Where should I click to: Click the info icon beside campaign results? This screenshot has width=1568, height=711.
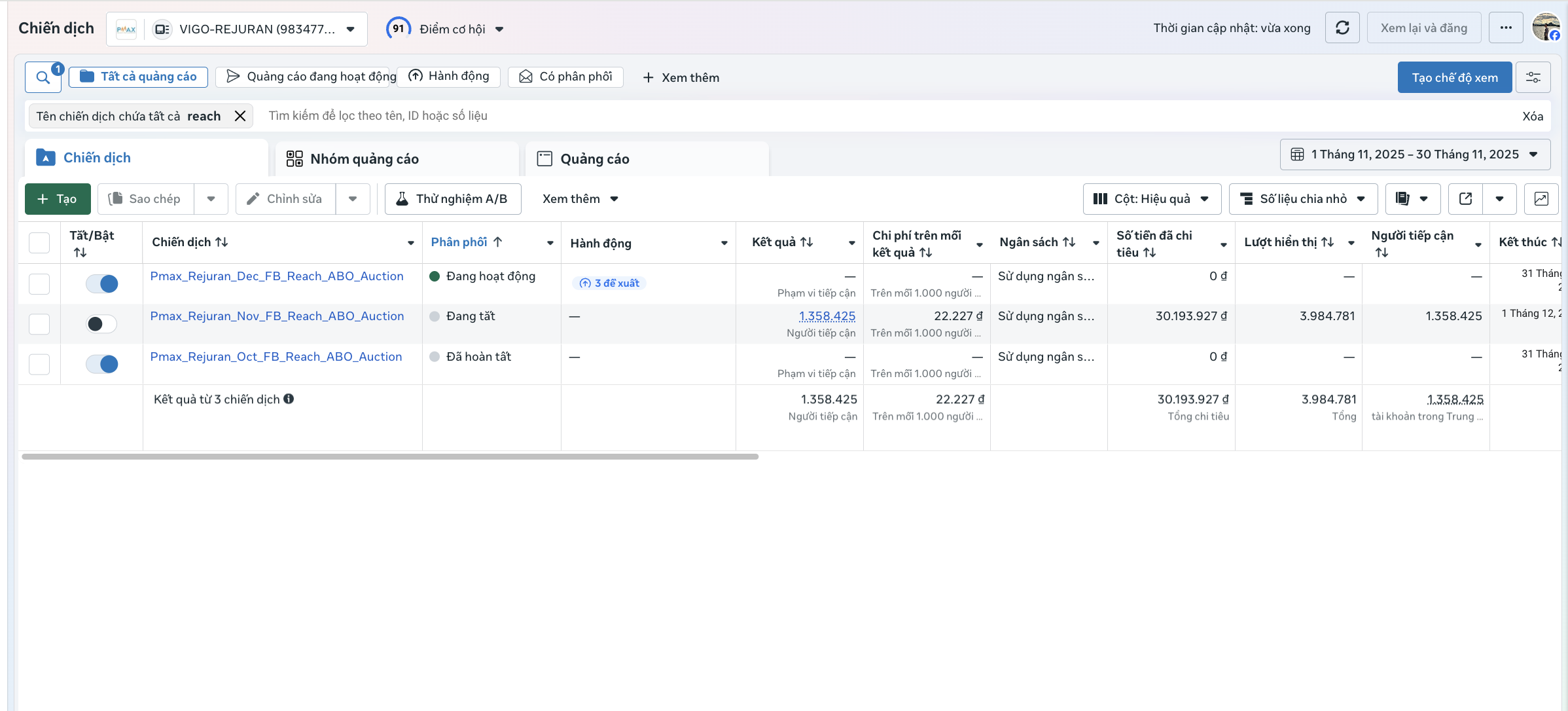click(289, 399)
